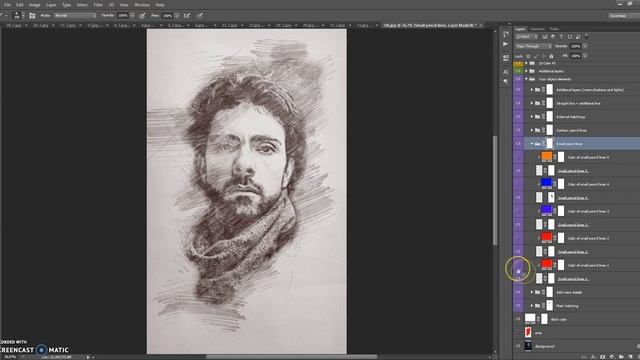Open the Character panel icon in dock
Image resolution: width=640 pixels, height=360 pixels.
click(506, 72)
